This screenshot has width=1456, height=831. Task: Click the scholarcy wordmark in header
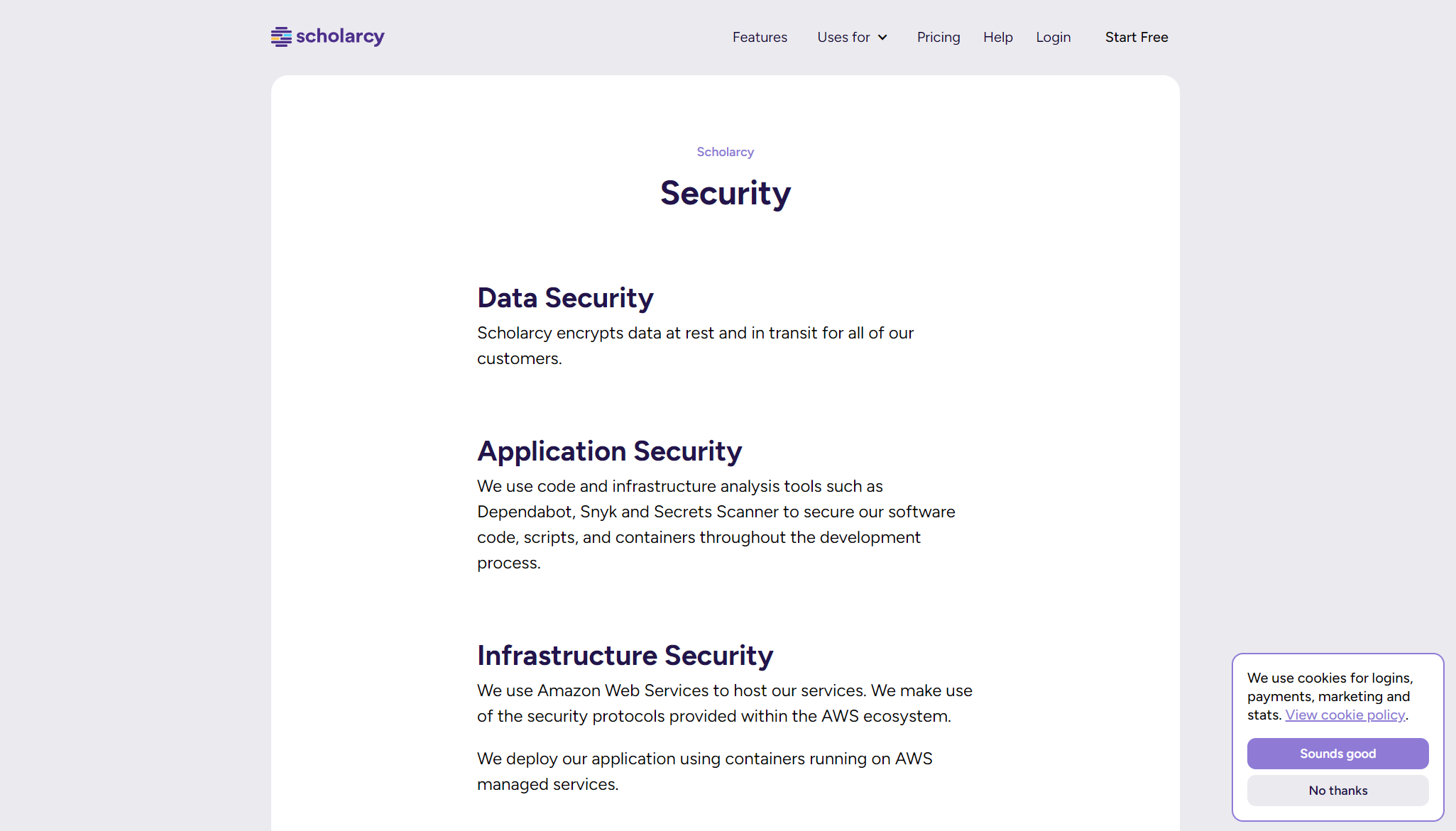(340, 36)
